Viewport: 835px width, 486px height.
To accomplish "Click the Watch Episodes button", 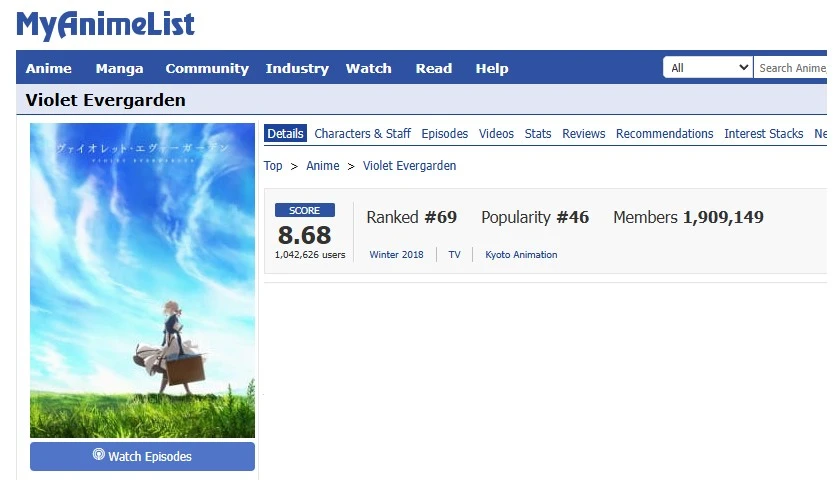I will click(142, 456).
